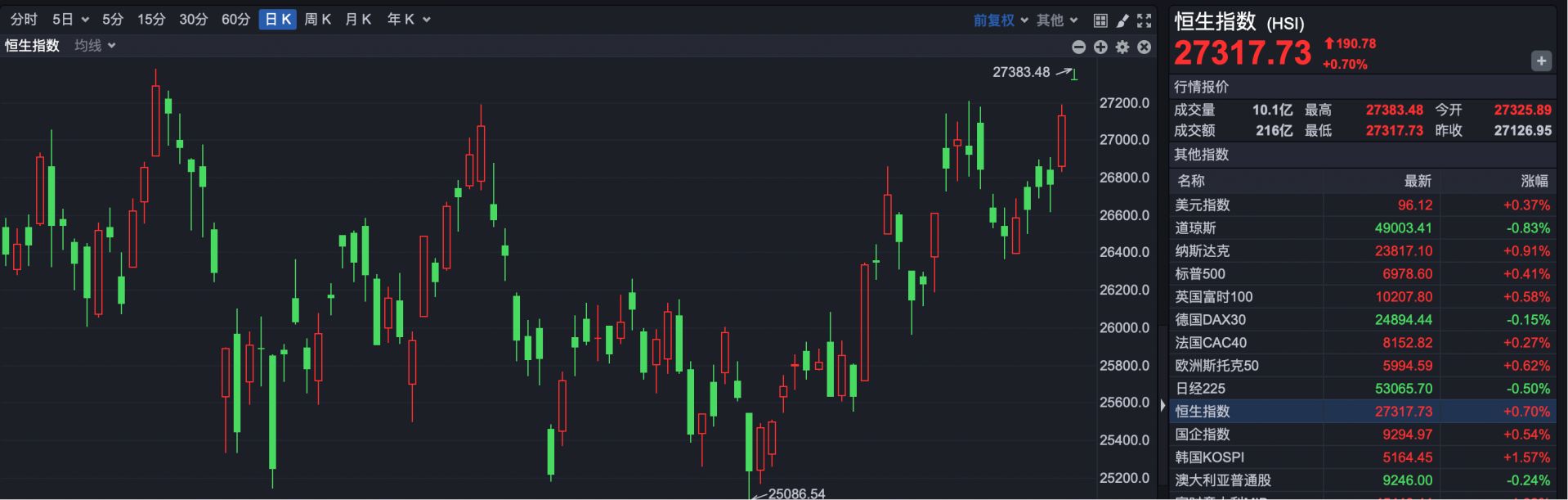Open the 其他 options dropdown
Image resolution: width=1568 pixels, height=500 pixels.
[1057, 20]
